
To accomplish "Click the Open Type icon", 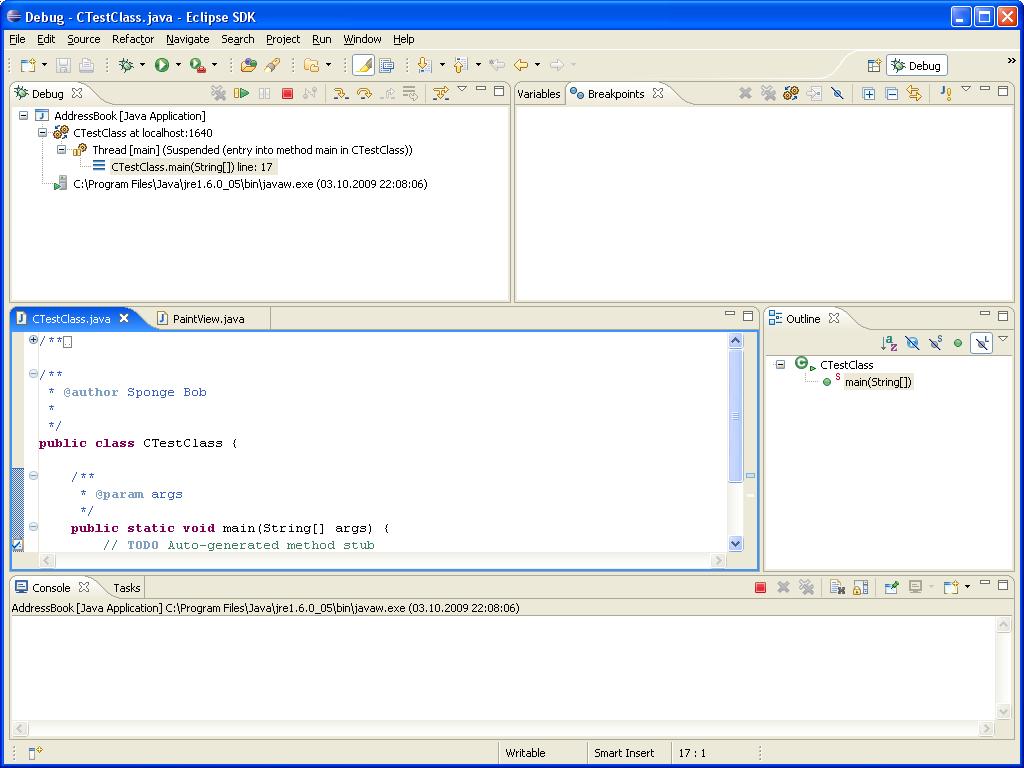I will coord(248,65).
